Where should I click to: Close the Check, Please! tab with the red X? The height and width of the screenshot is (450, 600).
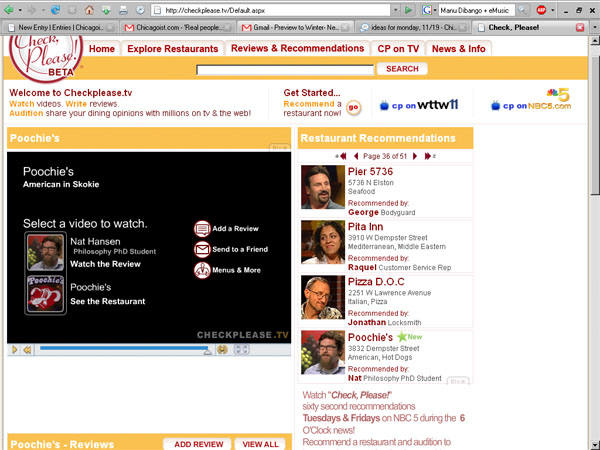[580, 27]
